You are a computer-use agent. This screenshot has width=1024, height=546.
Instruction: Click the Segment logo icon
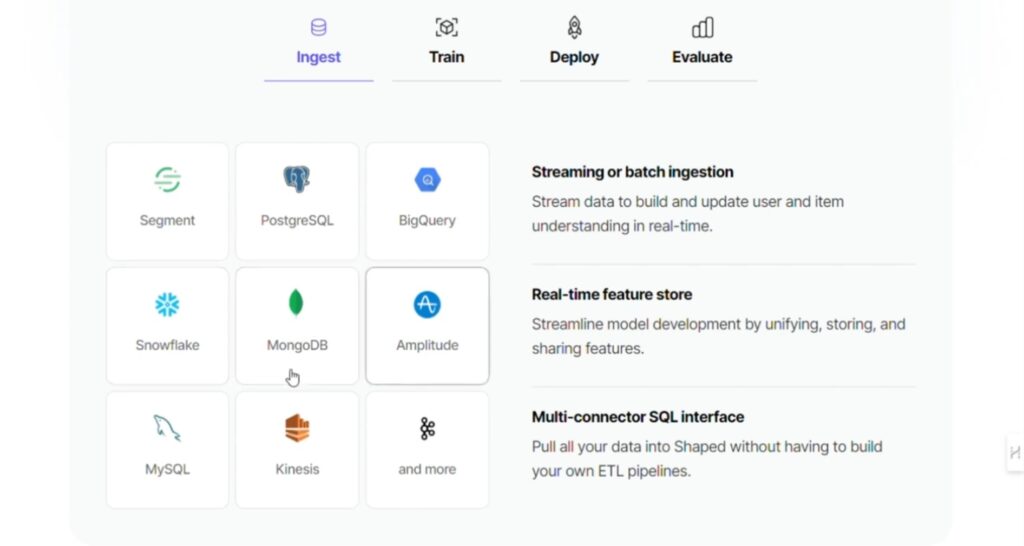point(167,180)
